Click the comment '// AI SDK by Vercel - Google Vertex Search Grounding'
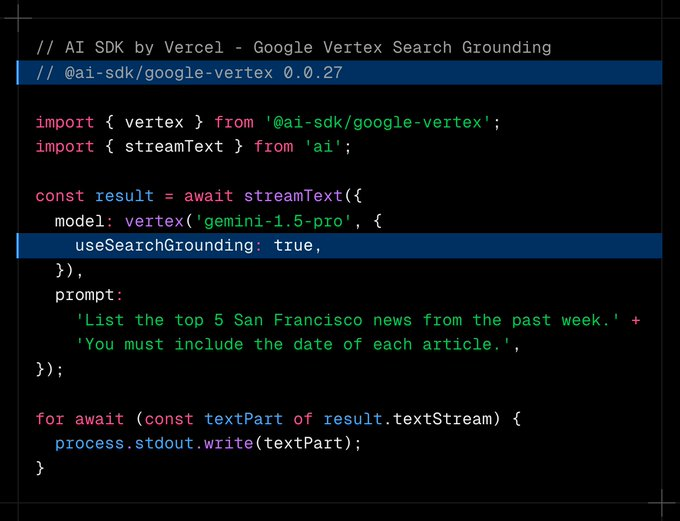680x521 pixels. click(294, 47)
